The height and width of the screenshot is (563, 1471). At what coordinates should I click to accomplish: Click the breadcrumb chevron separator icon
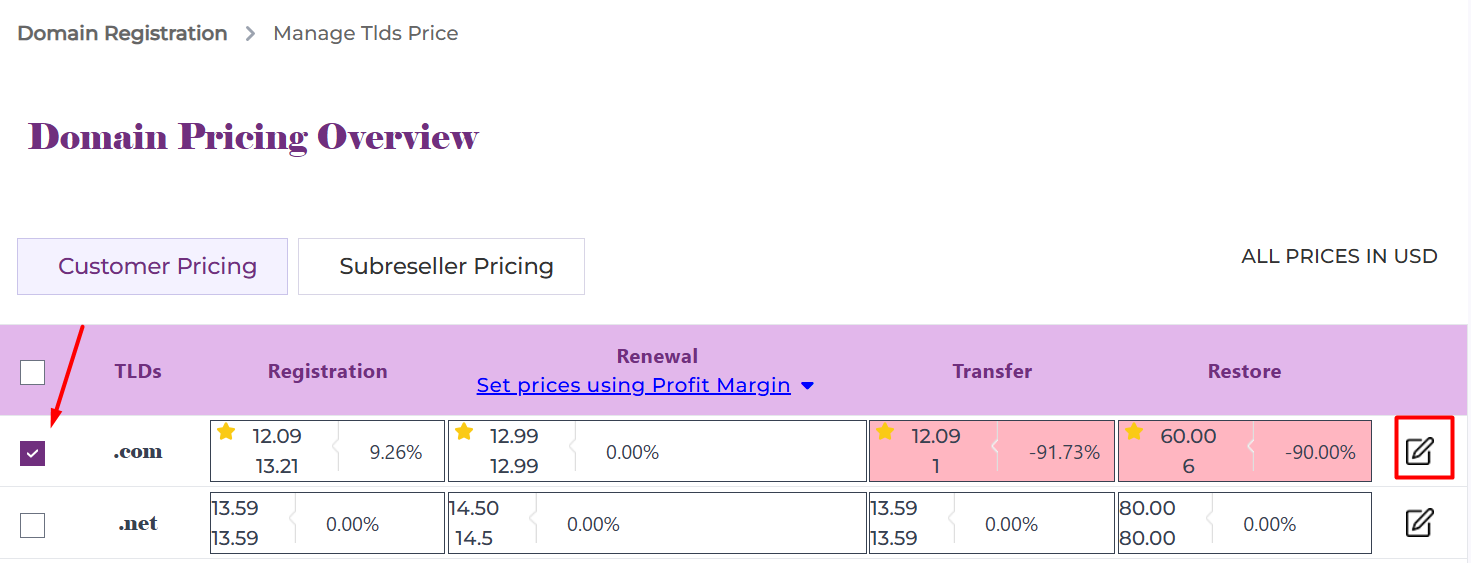[250, 34]
